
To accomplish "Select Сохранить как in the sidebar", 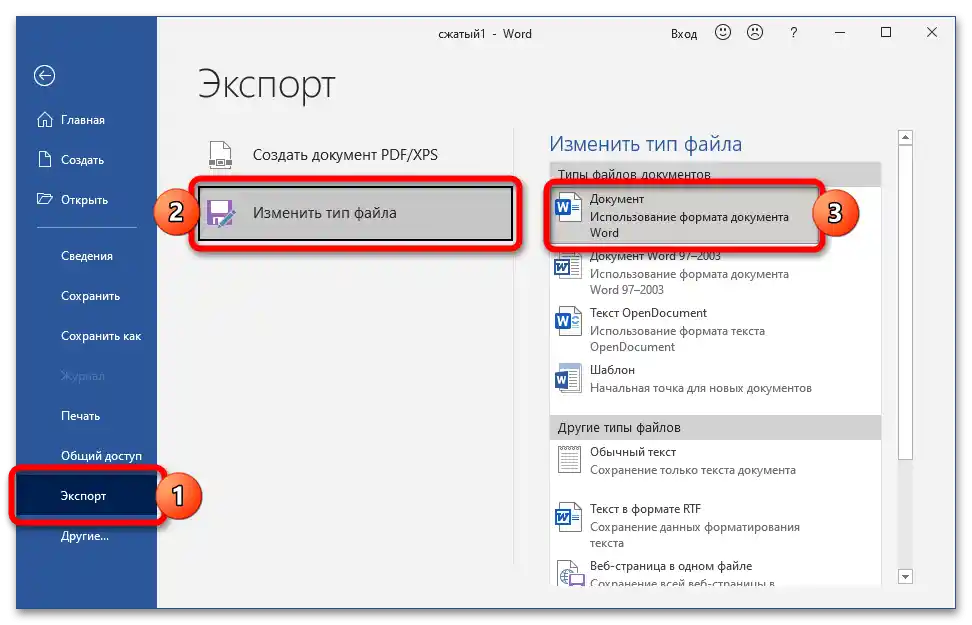I will click(x=86, y=335).
